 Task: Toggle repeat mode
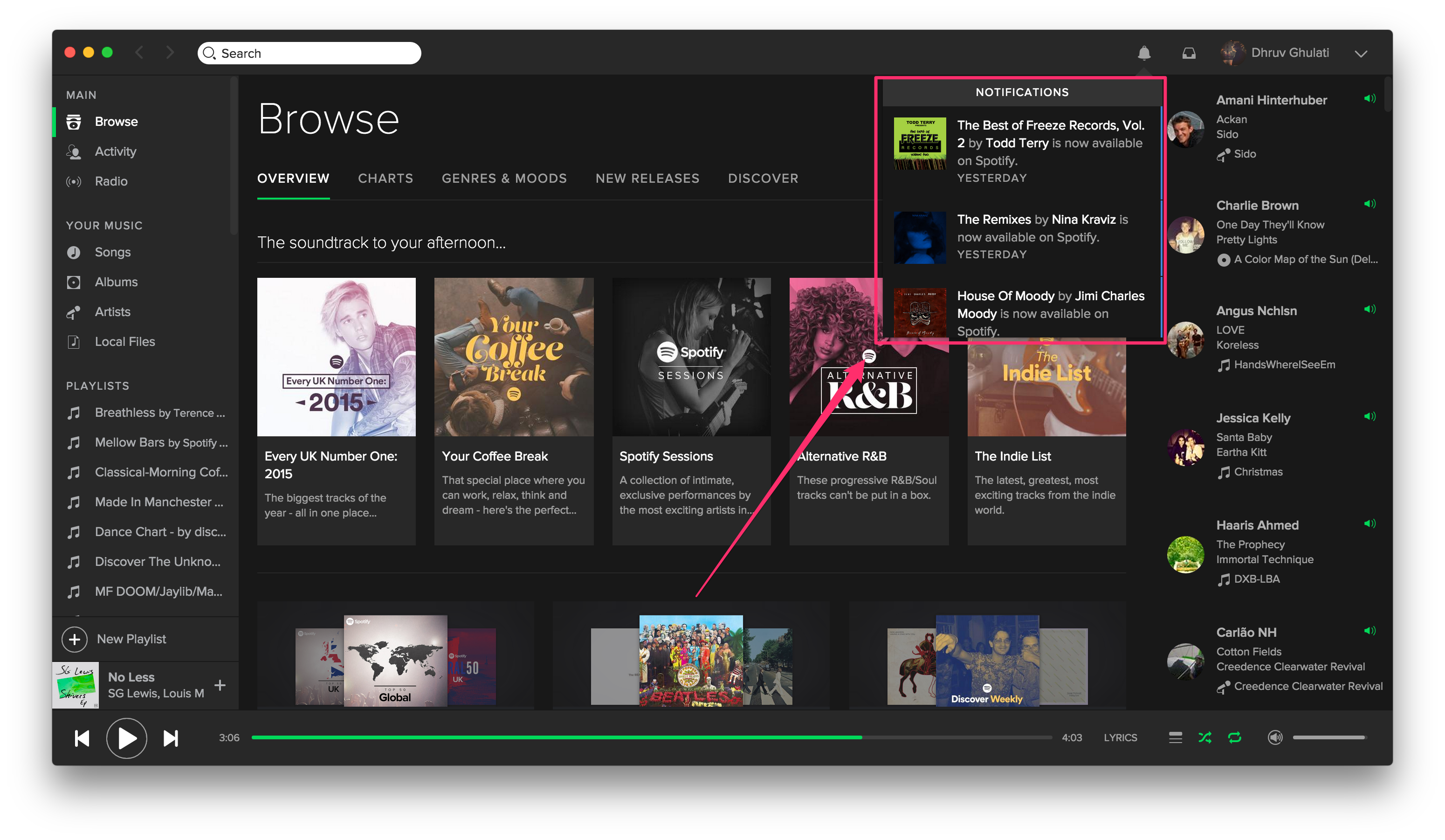[1235, 738]
